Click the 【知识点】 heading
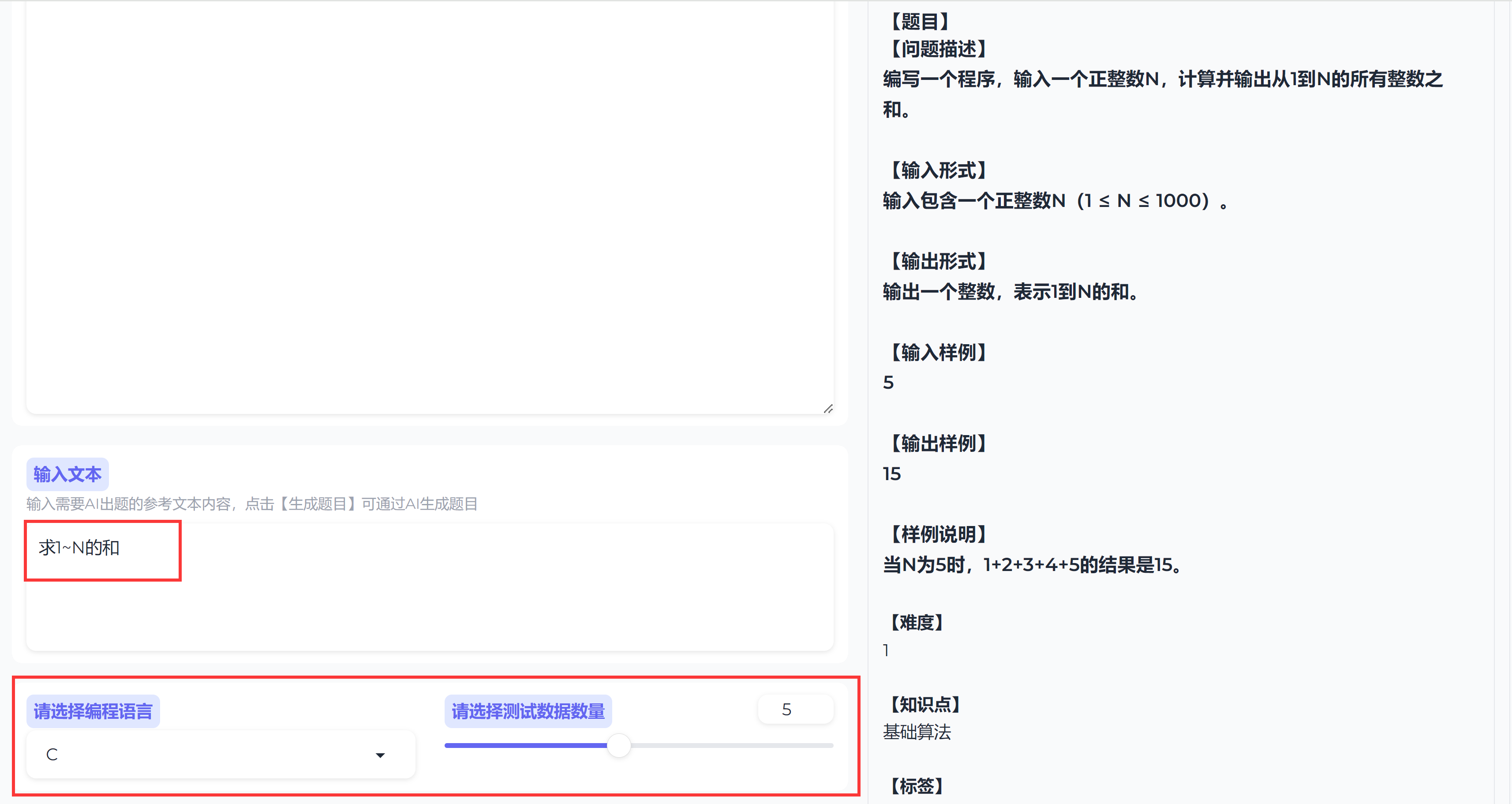1512x804 pixels. click(925, 704)
